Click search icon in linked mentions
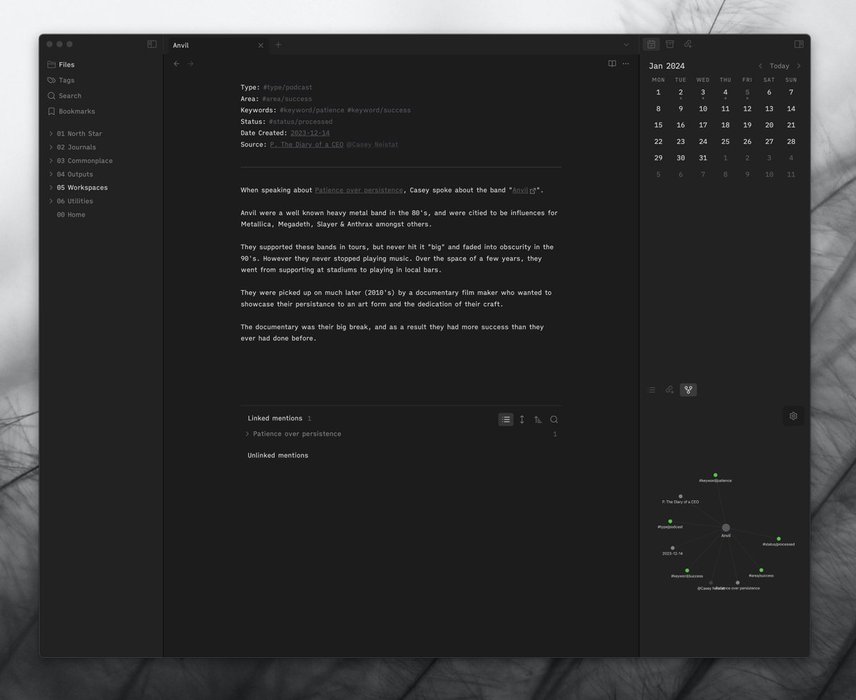This screenshot has width=856, height=700. tap(554, 420)
